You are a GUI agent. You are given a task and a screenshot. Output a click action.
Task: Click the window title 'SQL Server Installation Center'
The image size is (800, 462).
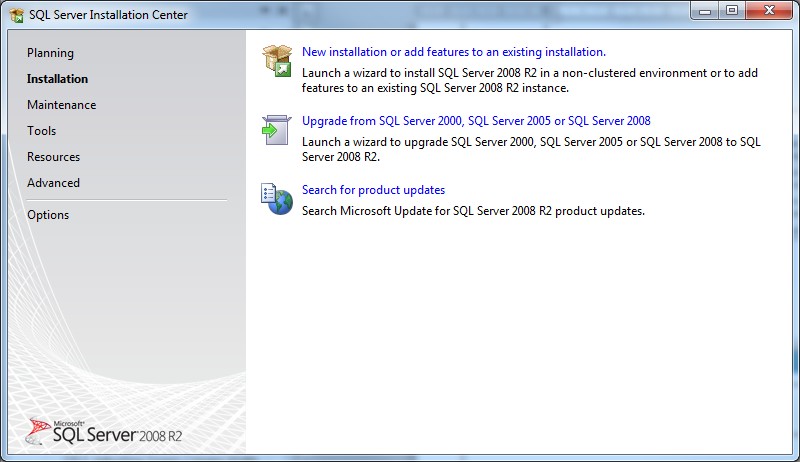(108, 15)
